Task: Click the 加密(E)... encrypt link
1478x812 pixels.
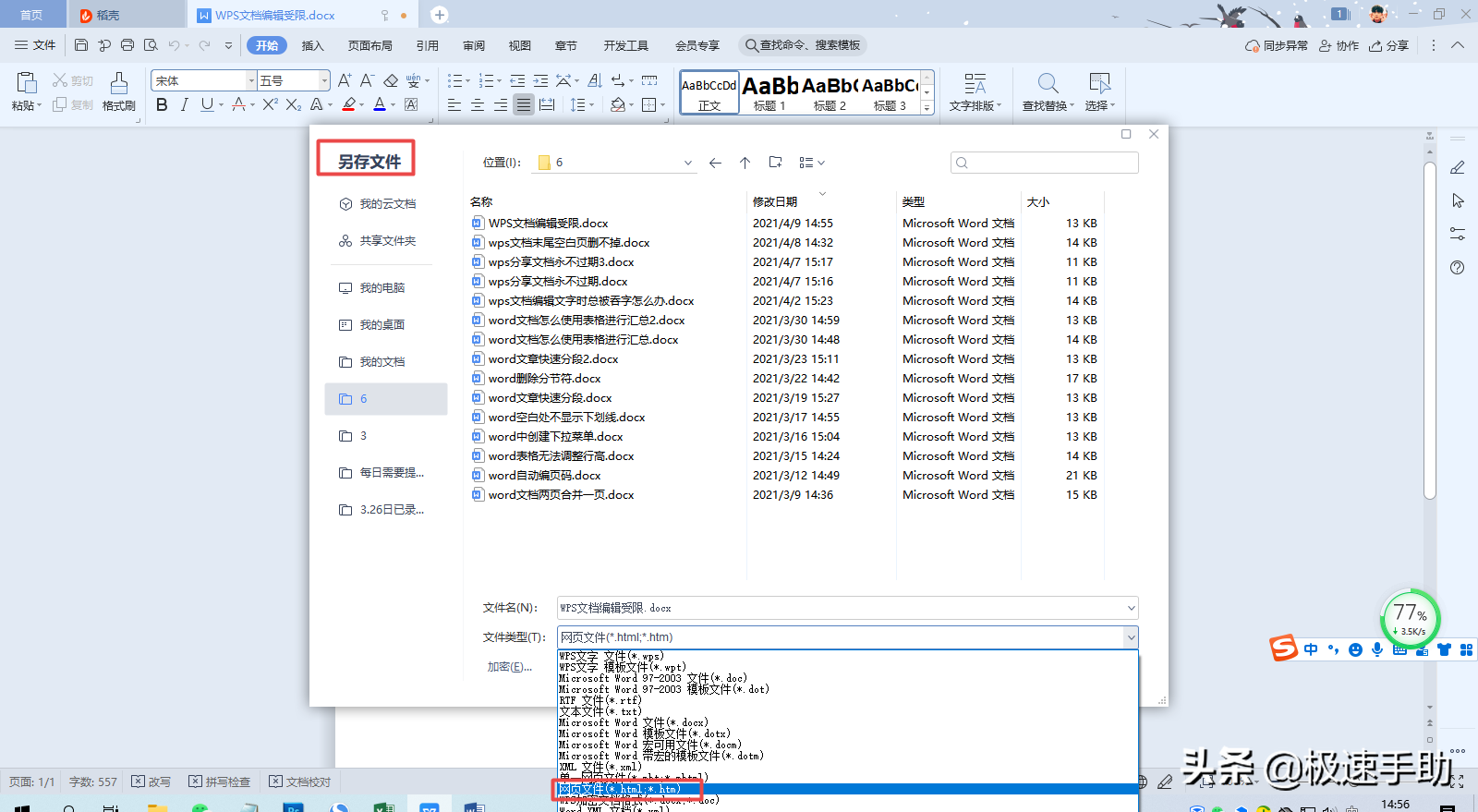Action: point(510,667)
